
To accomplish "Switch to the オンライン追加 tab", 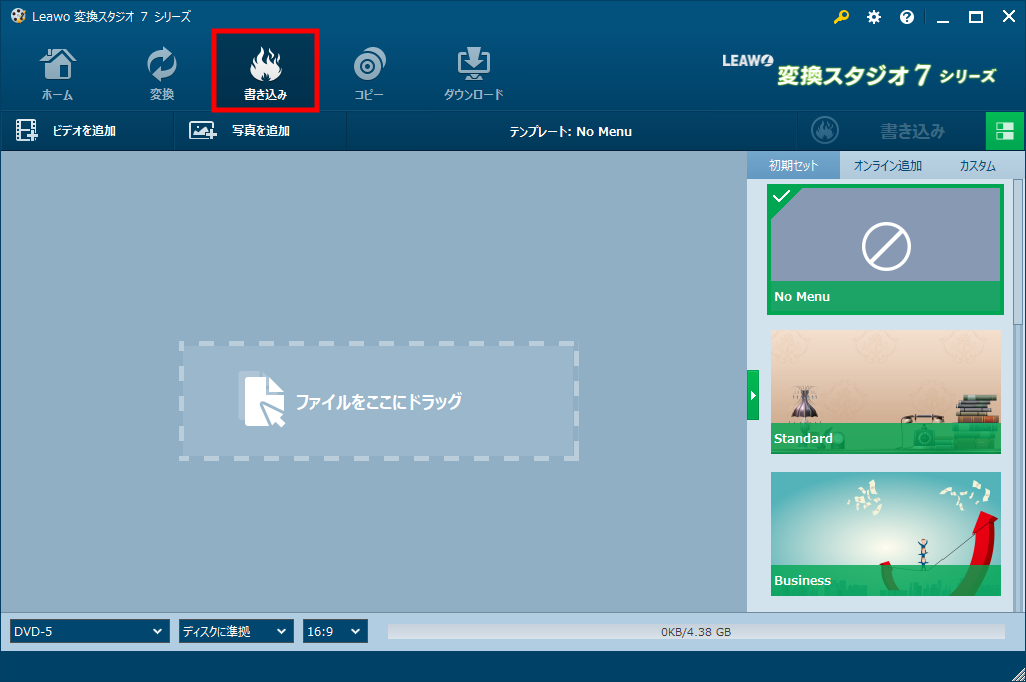I will (x=887, y=166).
